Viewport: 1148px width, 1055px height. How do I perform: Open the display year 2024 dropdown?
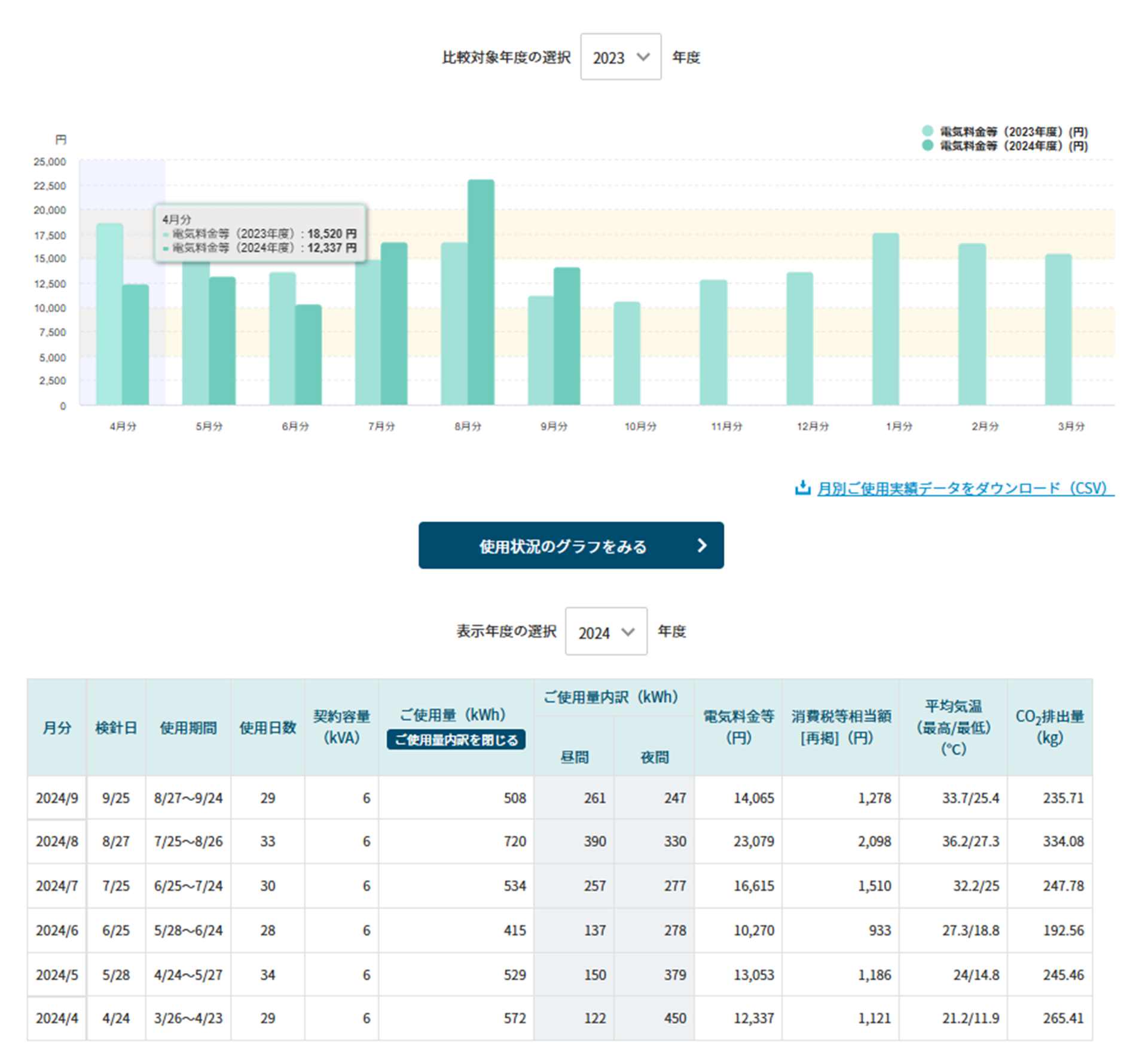tap(605, 632)
